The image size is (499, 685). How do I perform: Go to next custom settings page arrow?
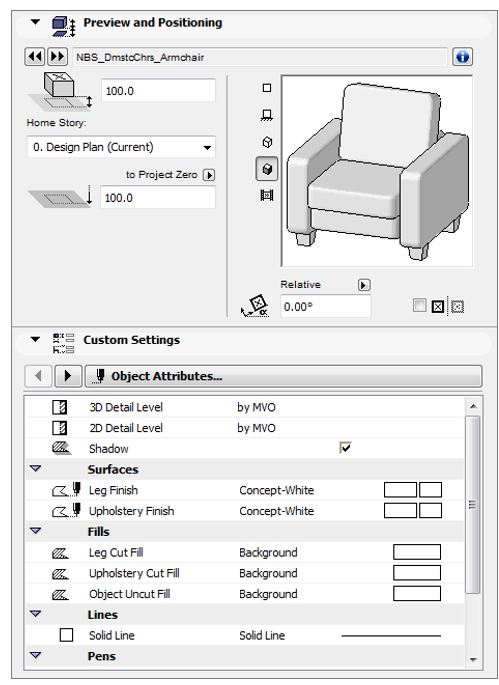point(68,376)
